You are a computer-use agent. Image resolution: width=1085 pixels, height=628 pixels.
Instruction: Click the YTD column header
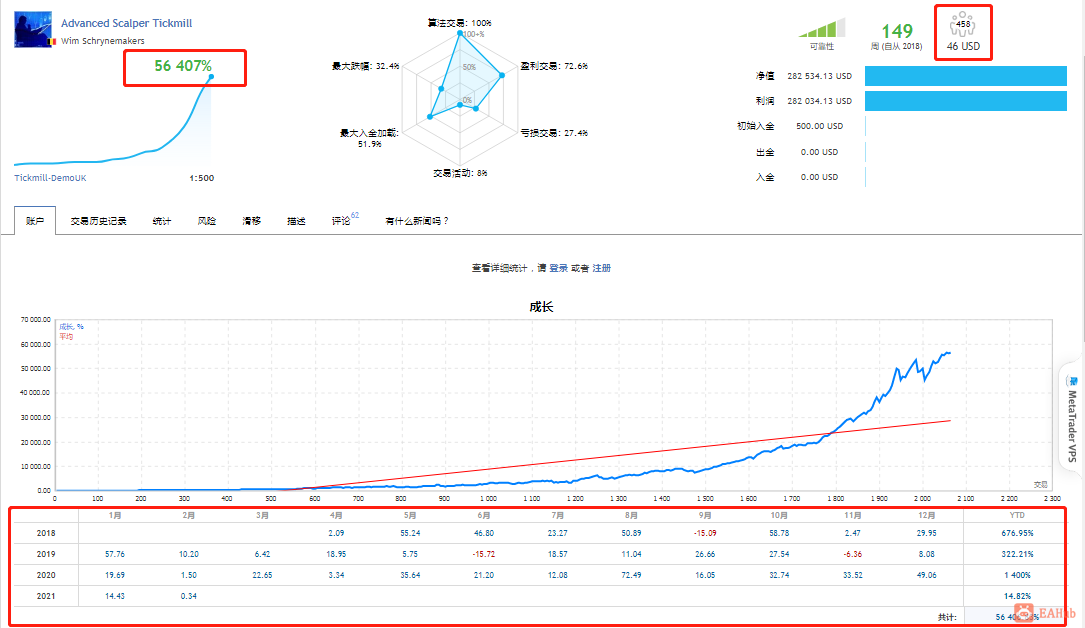(x=1017, y=515)
